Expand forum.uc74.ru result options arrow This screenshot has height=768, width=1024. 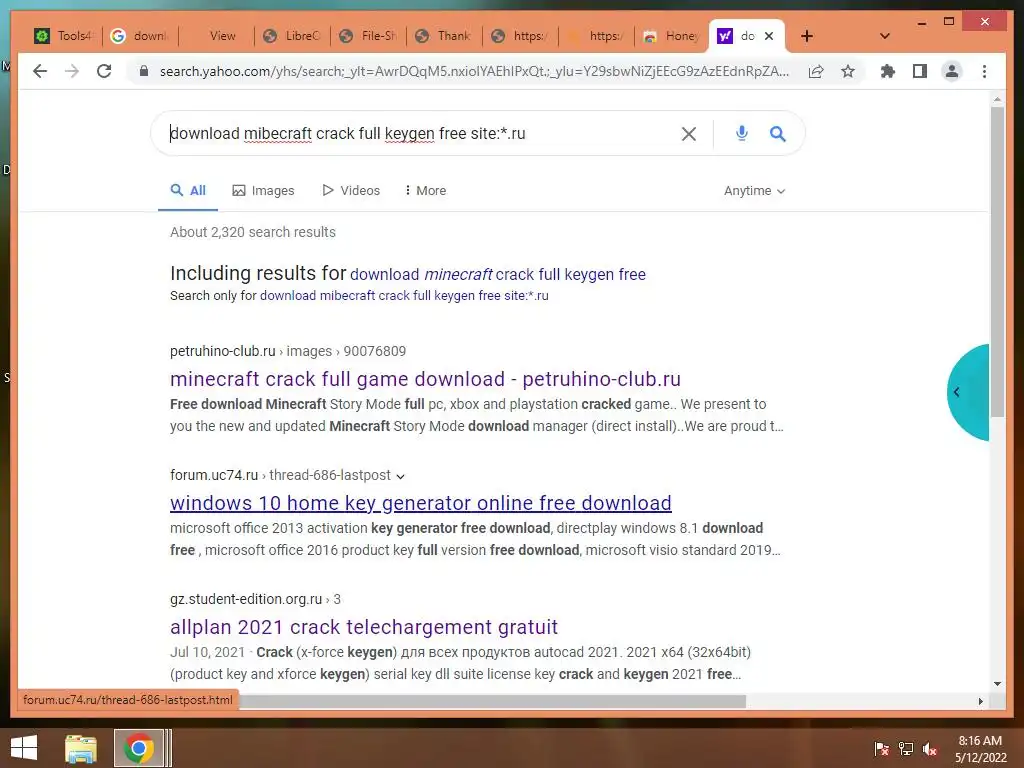point(400,476)
